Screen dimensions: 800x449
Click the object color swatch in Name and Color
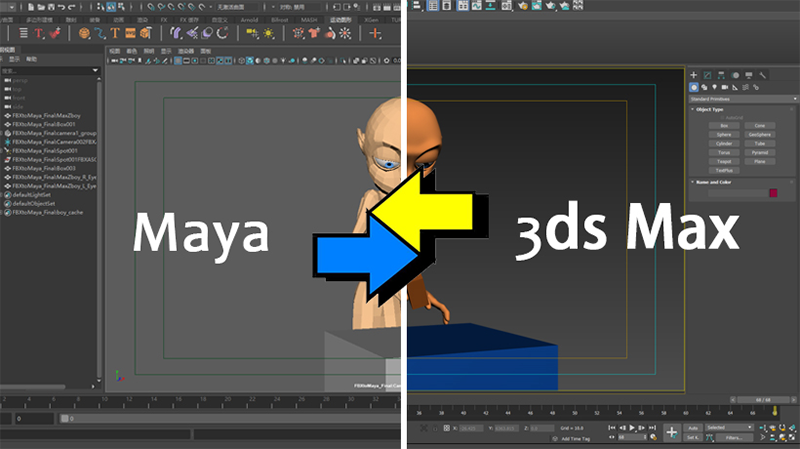point(772,193)
